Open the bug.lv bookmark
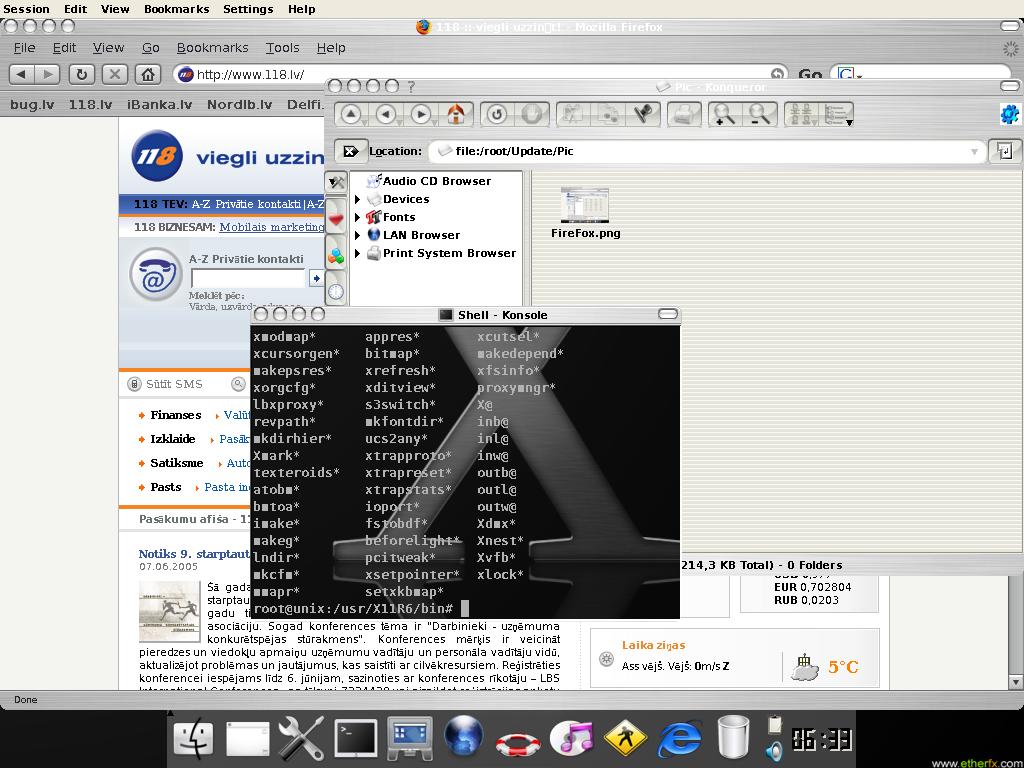The width and height of the screenshot is (1024, 768). click(32, 104)
